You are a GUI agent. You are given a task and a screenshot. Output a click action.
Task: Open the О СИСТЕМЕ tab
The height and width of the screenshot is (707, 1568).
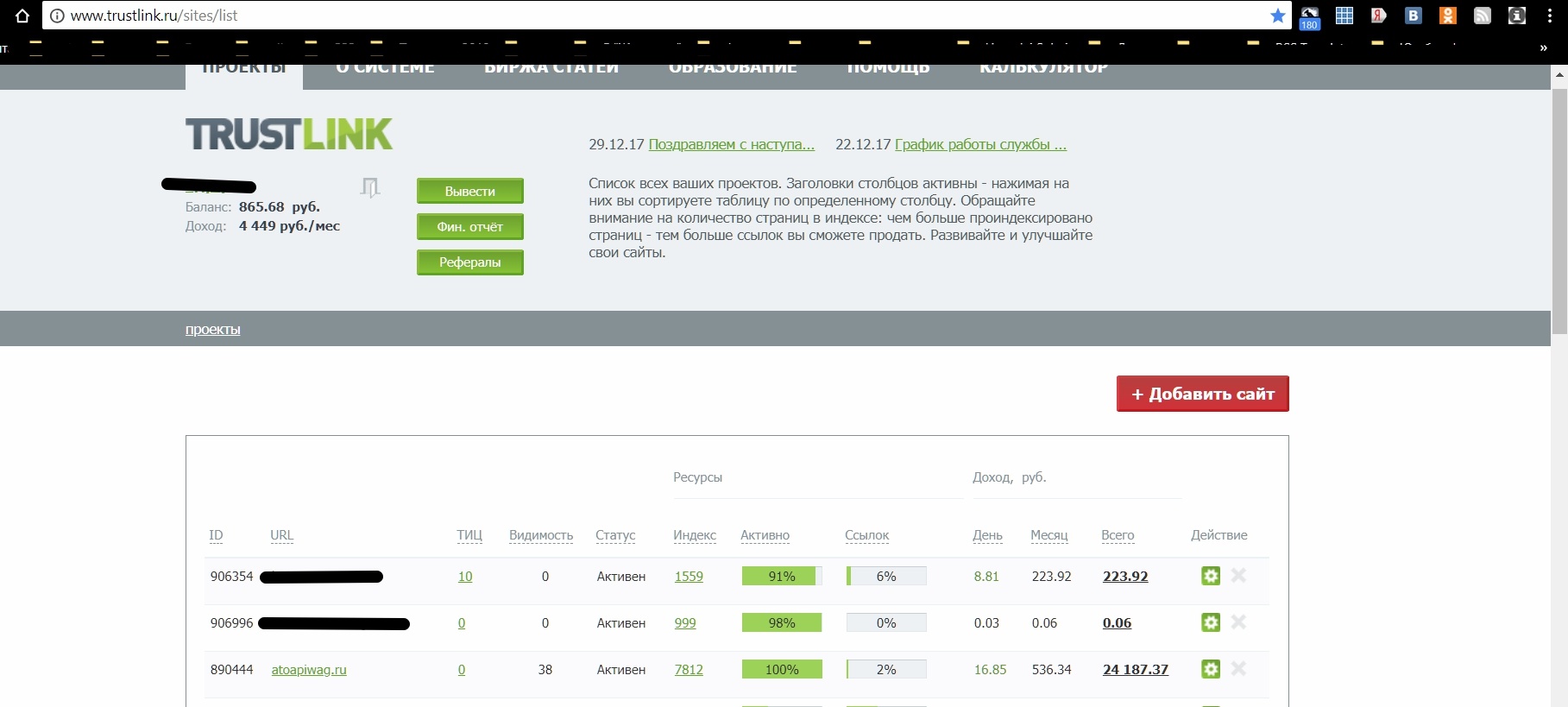385,69
